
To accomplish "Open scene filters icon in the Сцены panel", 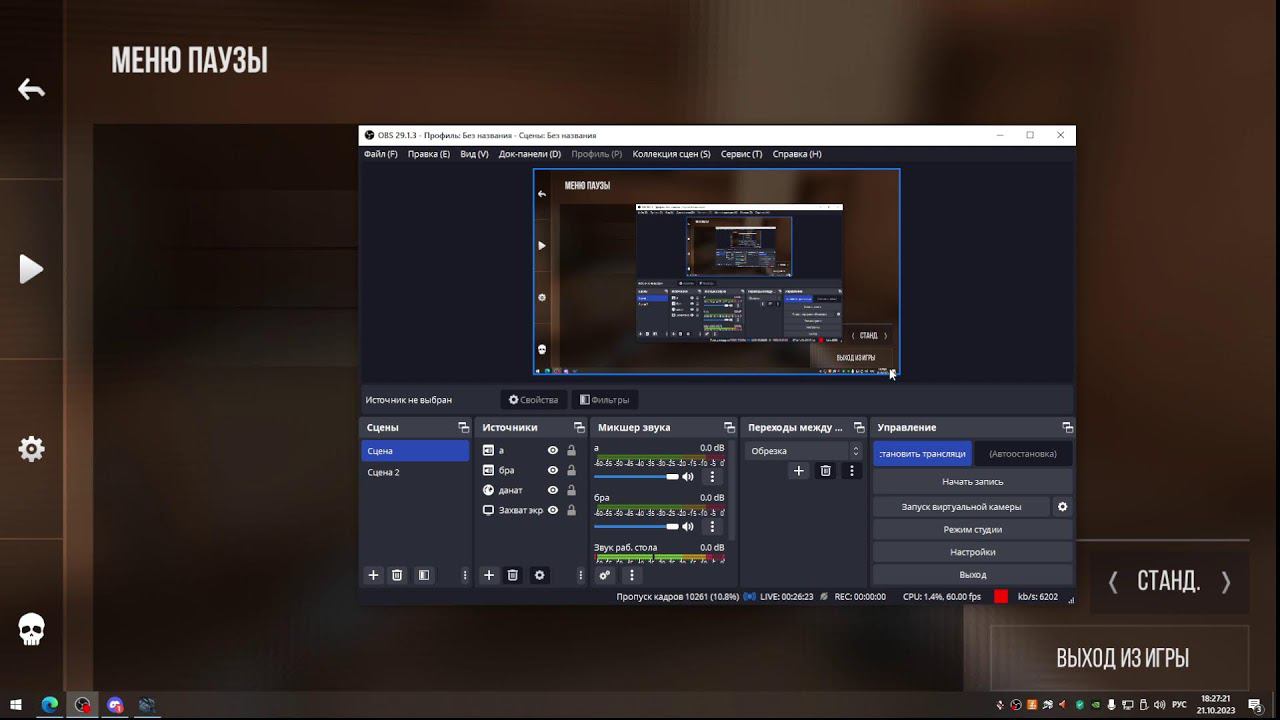I will pyautogui.click(x=424, y=575).
